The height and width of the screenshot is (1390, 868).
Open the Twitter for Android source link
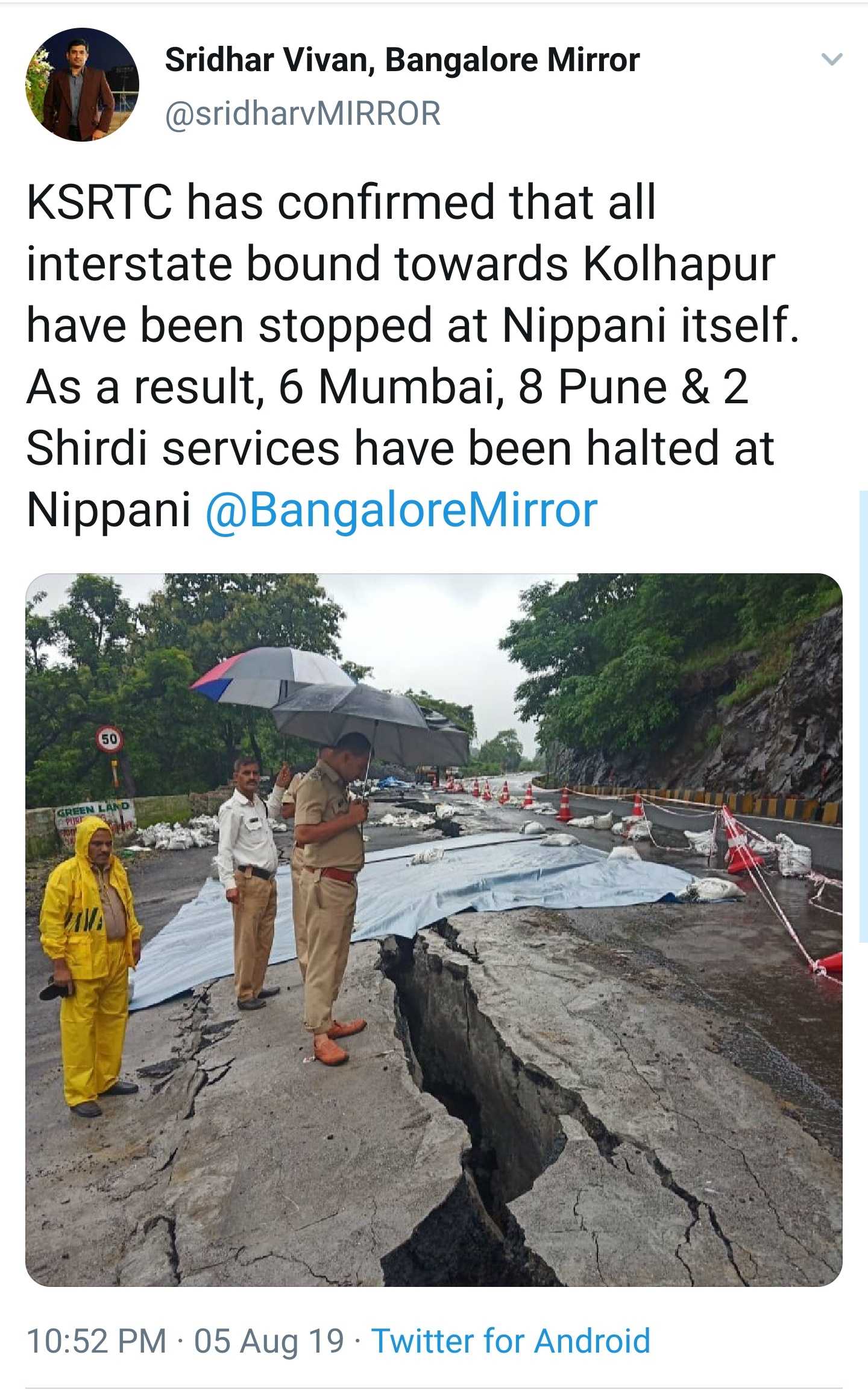(x=511, y=1342)
